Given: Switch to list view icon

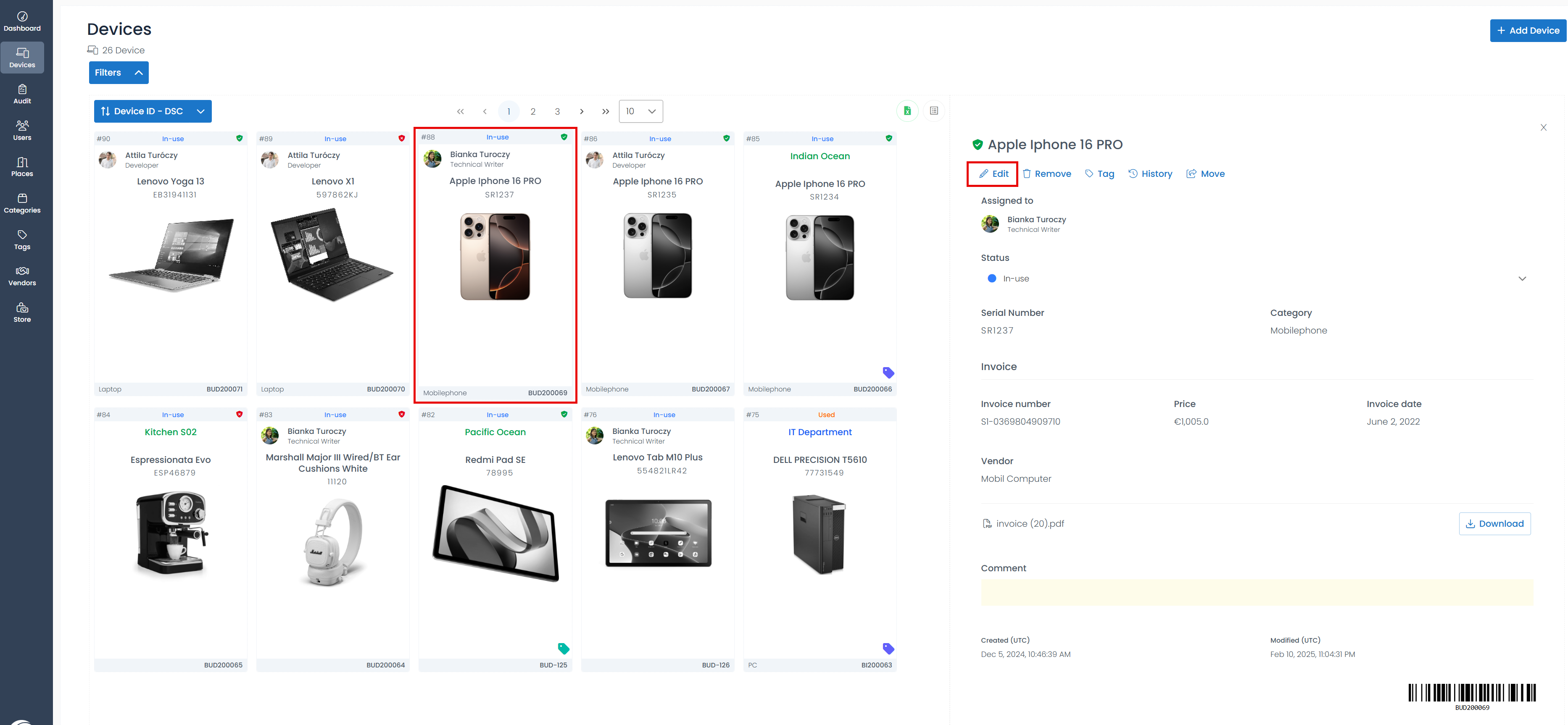Looking at the screenshot, I should (934, 111).
